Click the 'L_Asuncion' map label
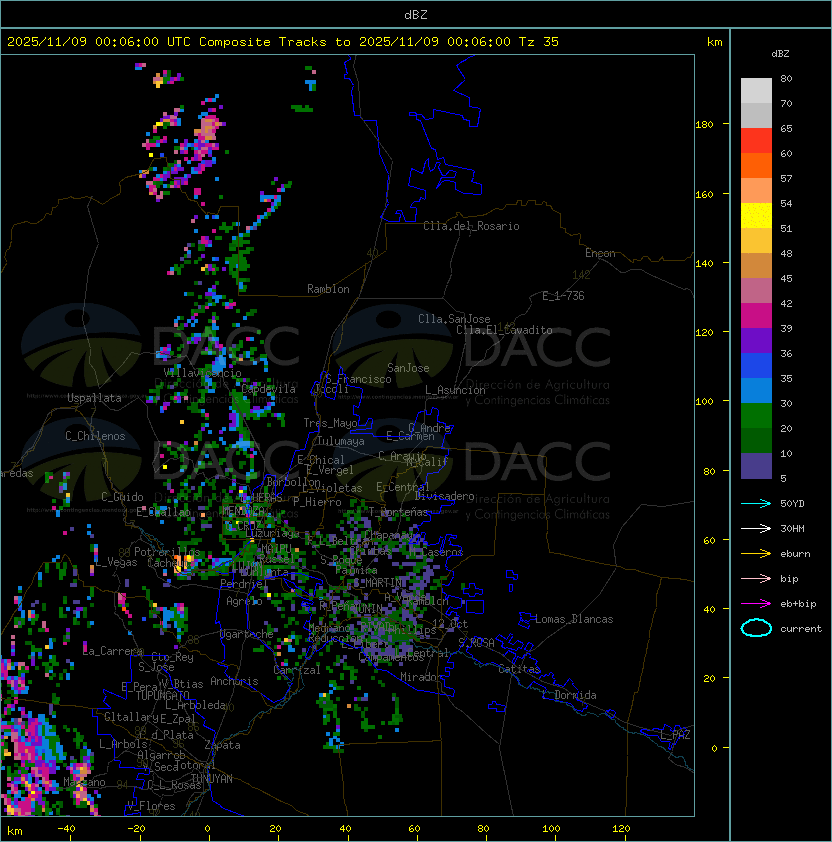The width and height of the screenshot is (832, 842). (455, 390)
